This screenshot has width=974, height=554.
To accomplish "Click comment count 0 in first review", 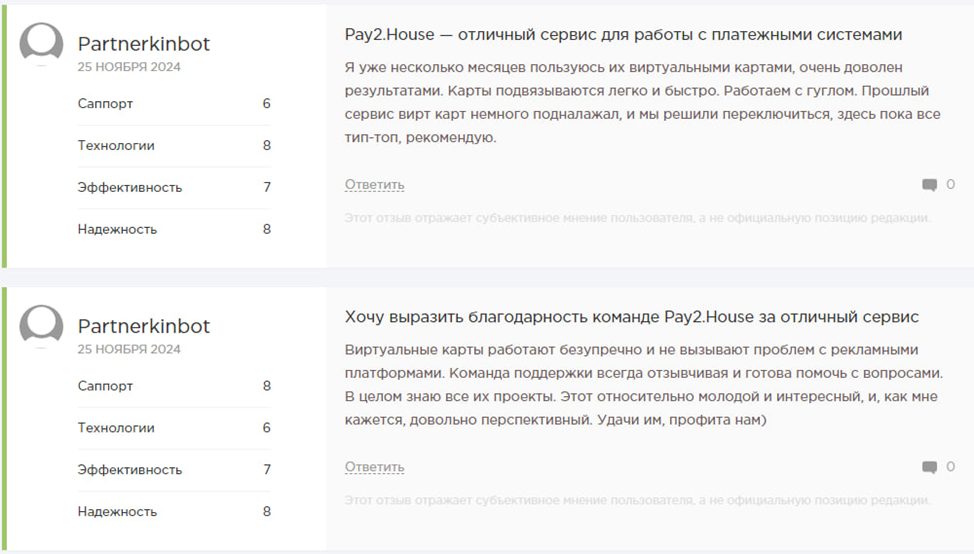I will [950, 184].
